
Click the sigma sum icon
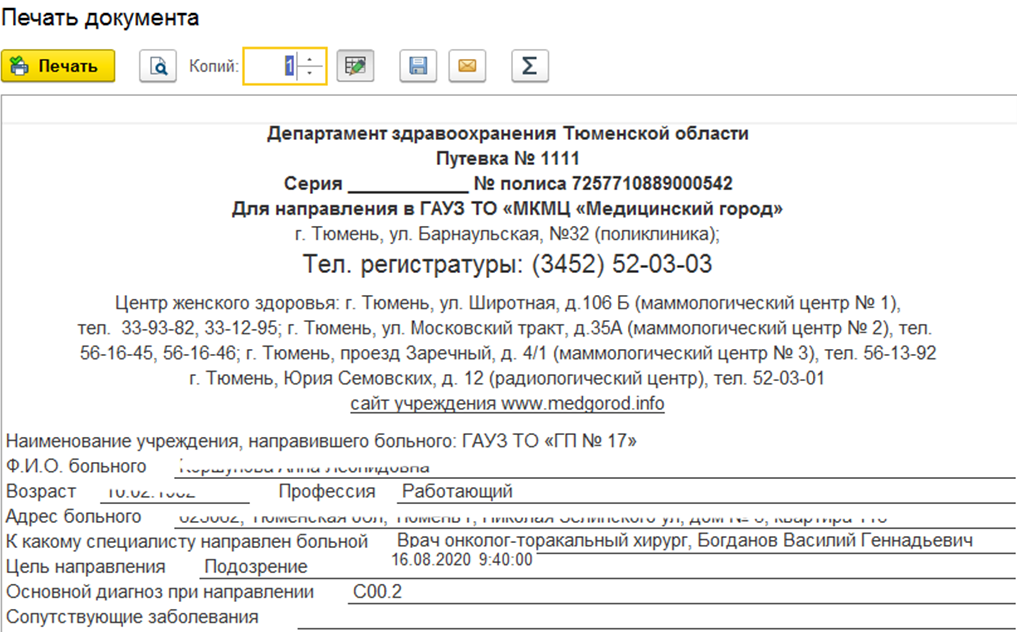[530, 67]
